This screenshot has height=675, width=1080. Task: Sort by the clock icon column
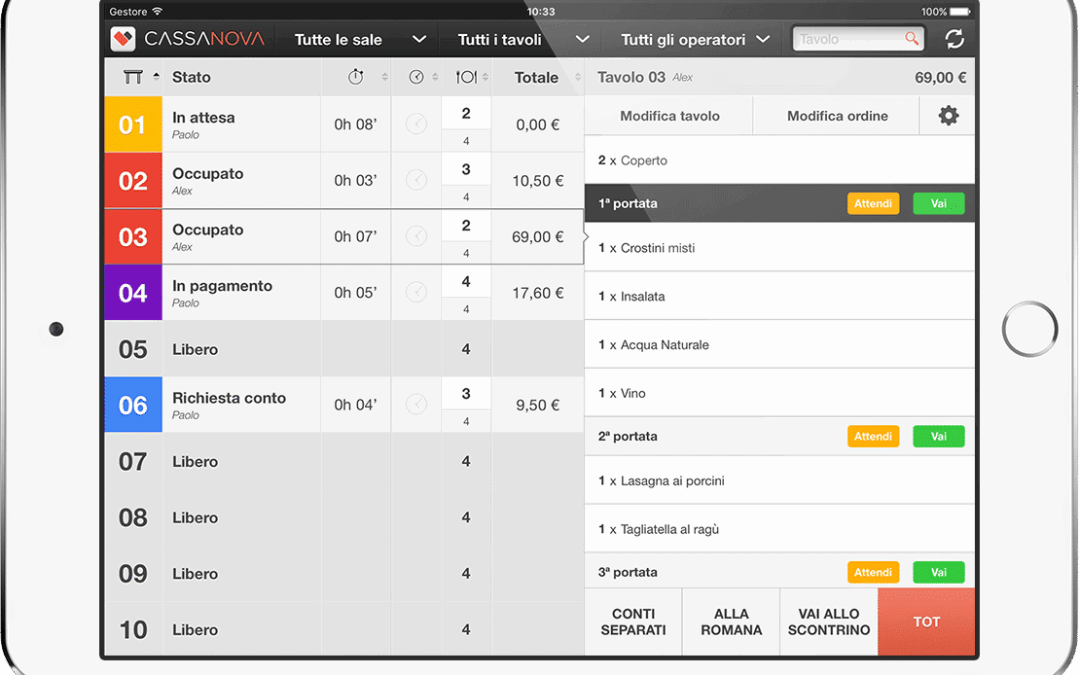coord(417,77)
